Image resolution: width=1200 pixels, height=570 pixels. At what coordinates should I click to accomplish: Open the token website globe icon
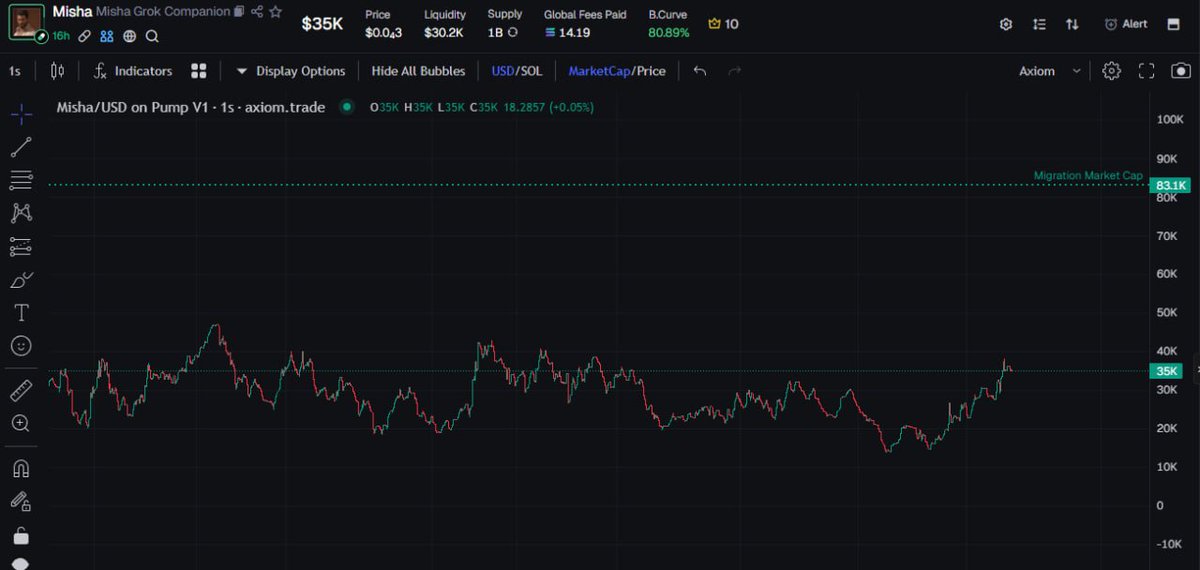[x=130, y=36]
